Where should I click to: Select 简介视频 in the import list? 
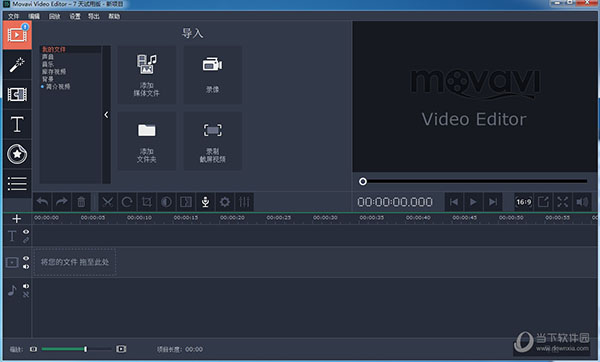[x=58, y=86]
